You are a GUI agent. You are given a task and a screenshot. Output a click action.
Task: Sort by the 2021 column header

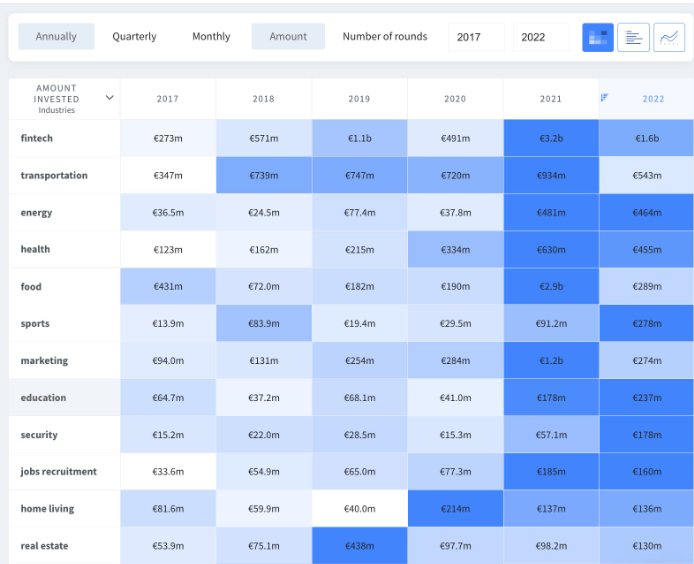tap(551, 99)
